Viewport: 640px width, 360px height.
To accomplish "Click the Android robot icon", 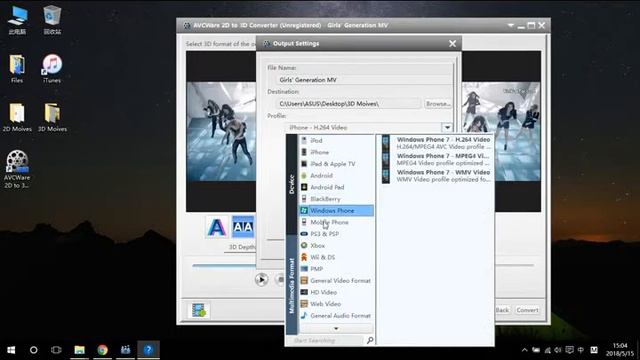I will pos(304,176).
